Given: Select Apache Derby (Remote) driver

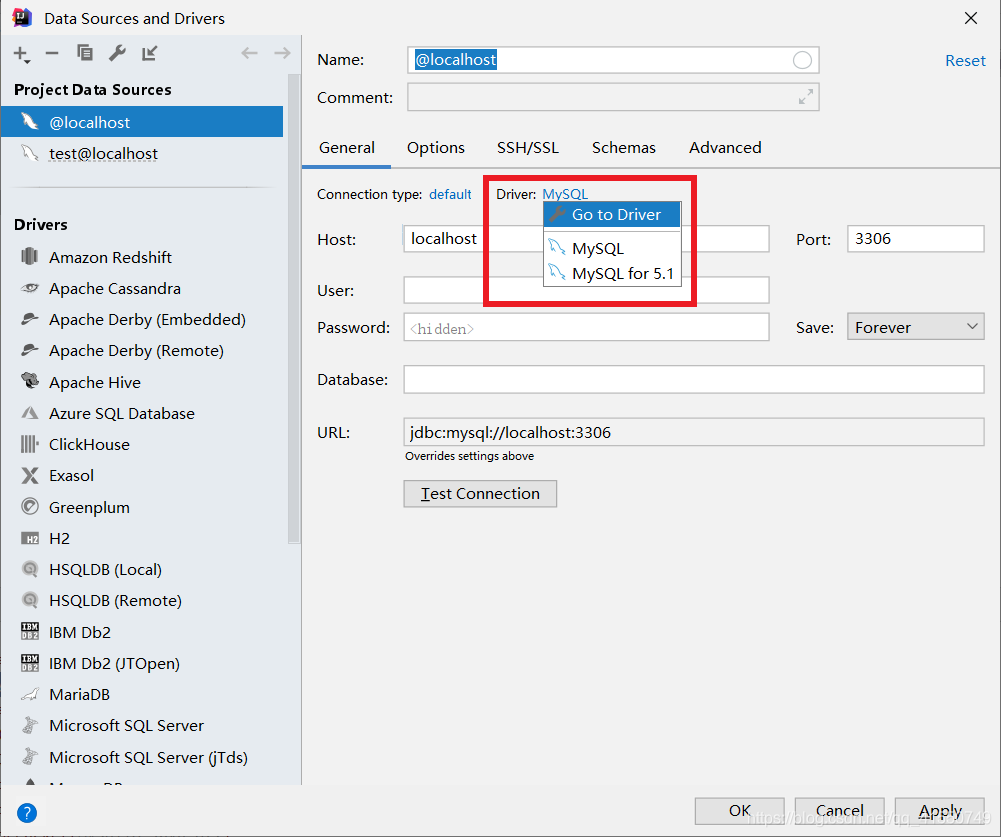Looking at the screenshot, I should tap(144, 351).
